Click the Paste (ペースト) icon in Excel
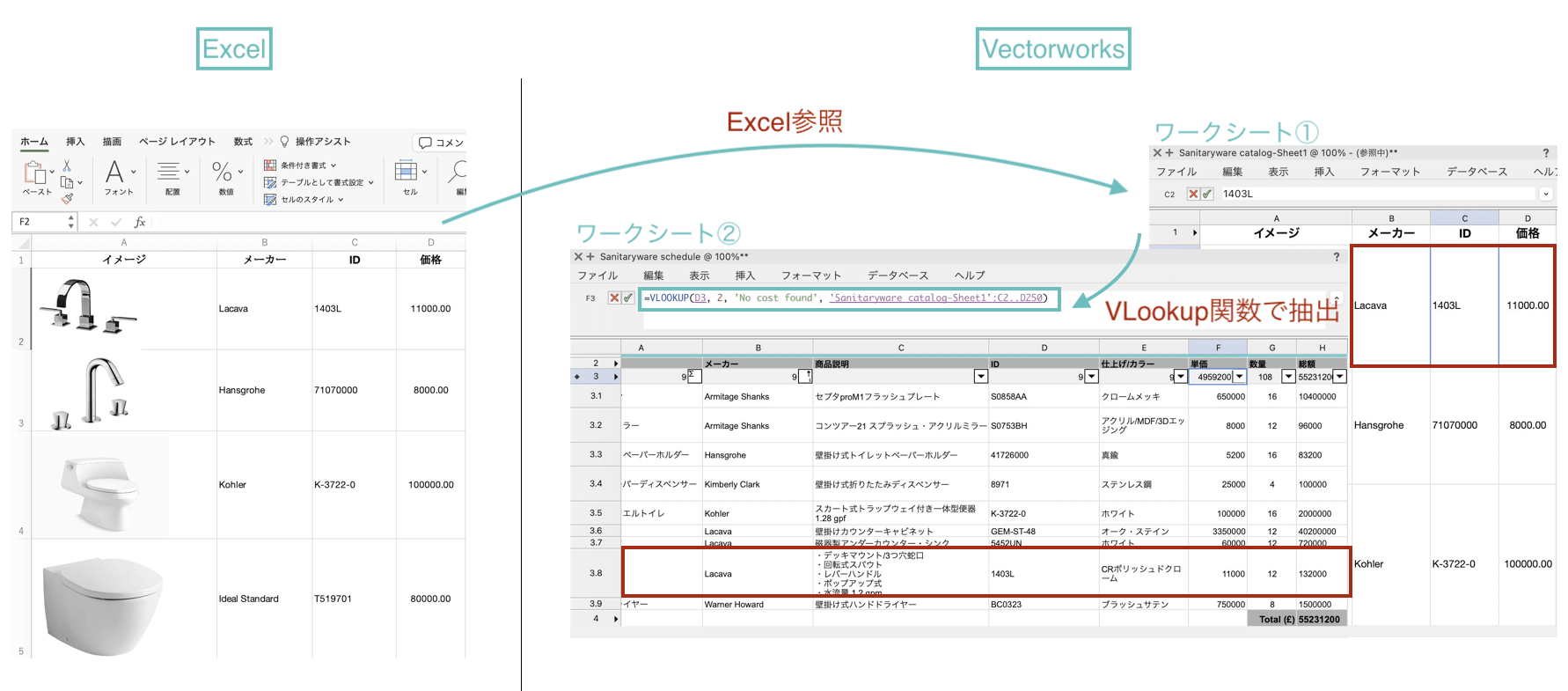1568x691 pixels. coord(33,172)
